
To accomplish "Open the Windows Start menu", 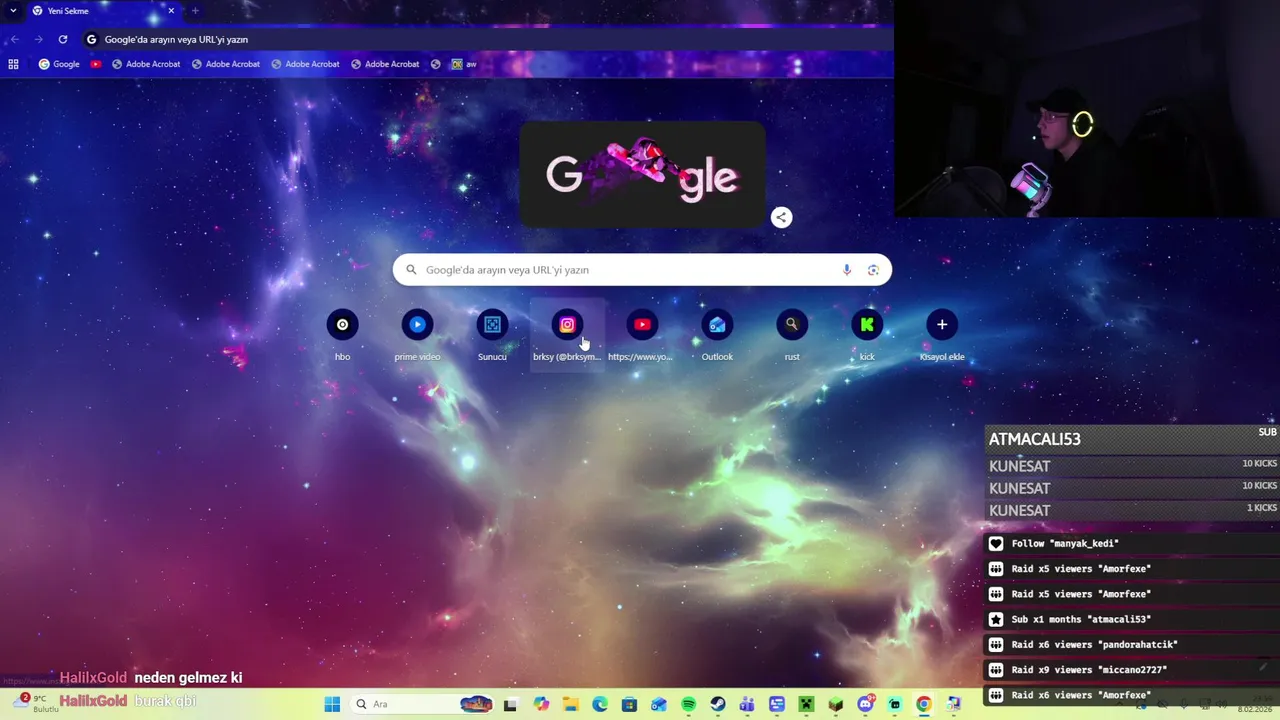I will (x=332, y=704).
